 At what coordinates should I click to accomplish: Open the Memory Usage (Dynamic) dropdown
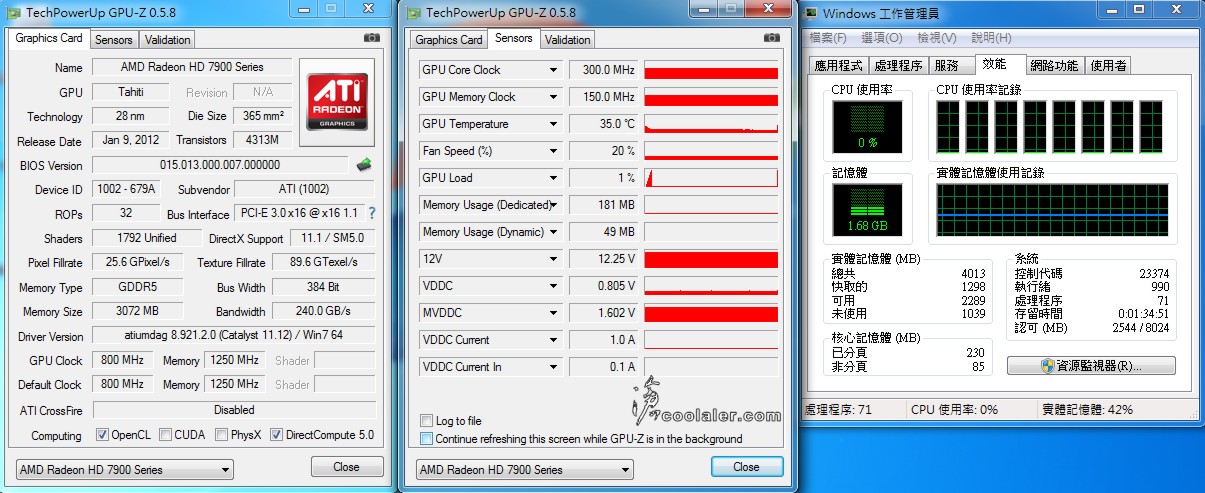coord(553,232)
